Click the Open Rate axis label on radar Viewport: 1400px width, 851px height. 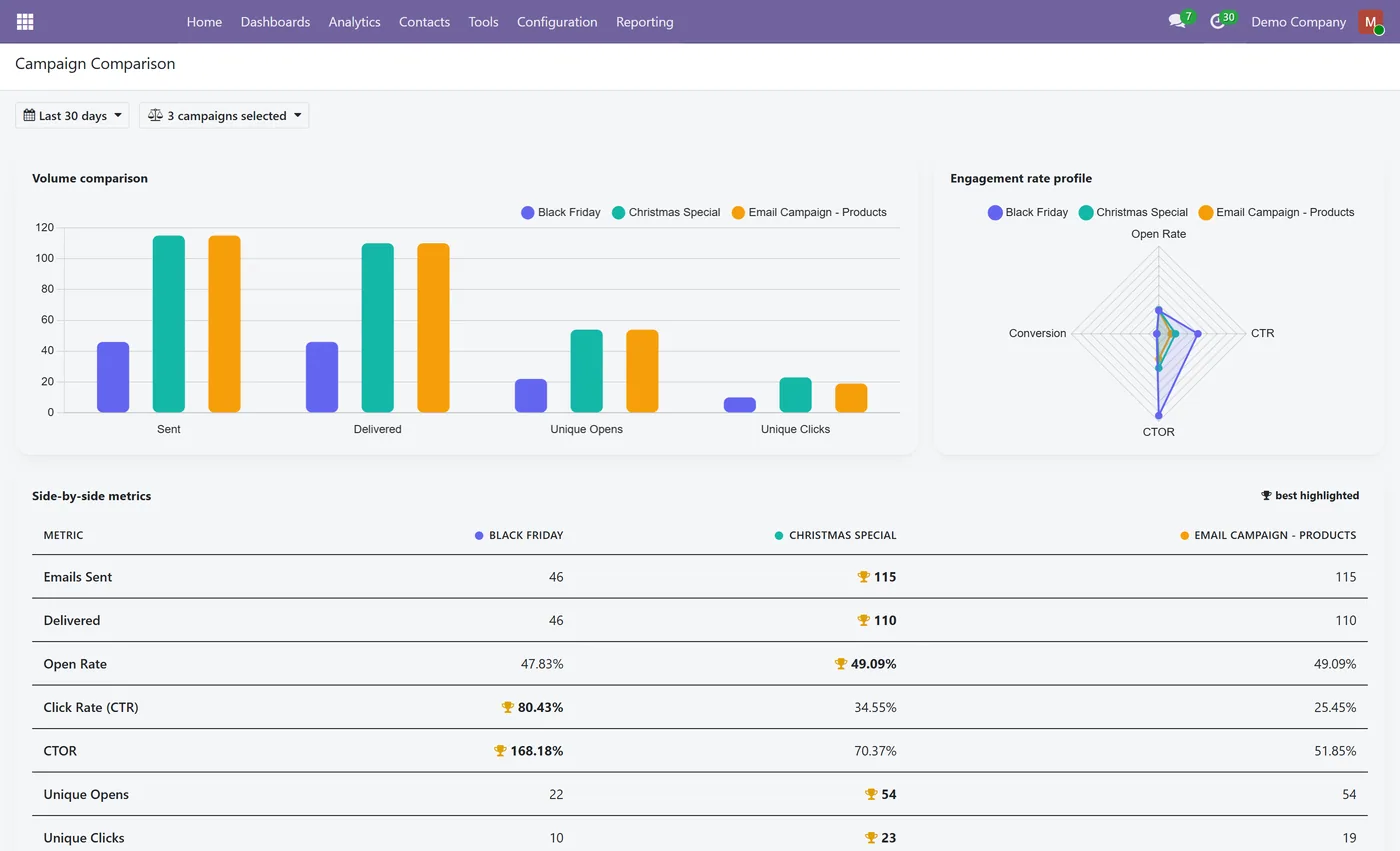[1159, 234]
